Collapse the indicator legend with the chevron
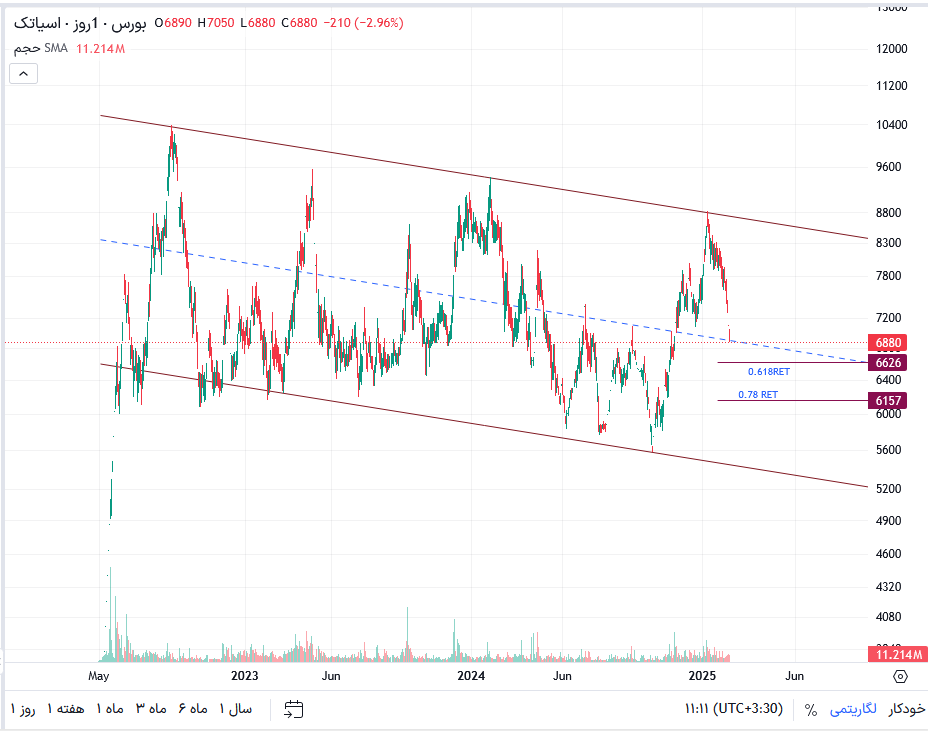Screen dimensions: 928x731 (24, 74)
